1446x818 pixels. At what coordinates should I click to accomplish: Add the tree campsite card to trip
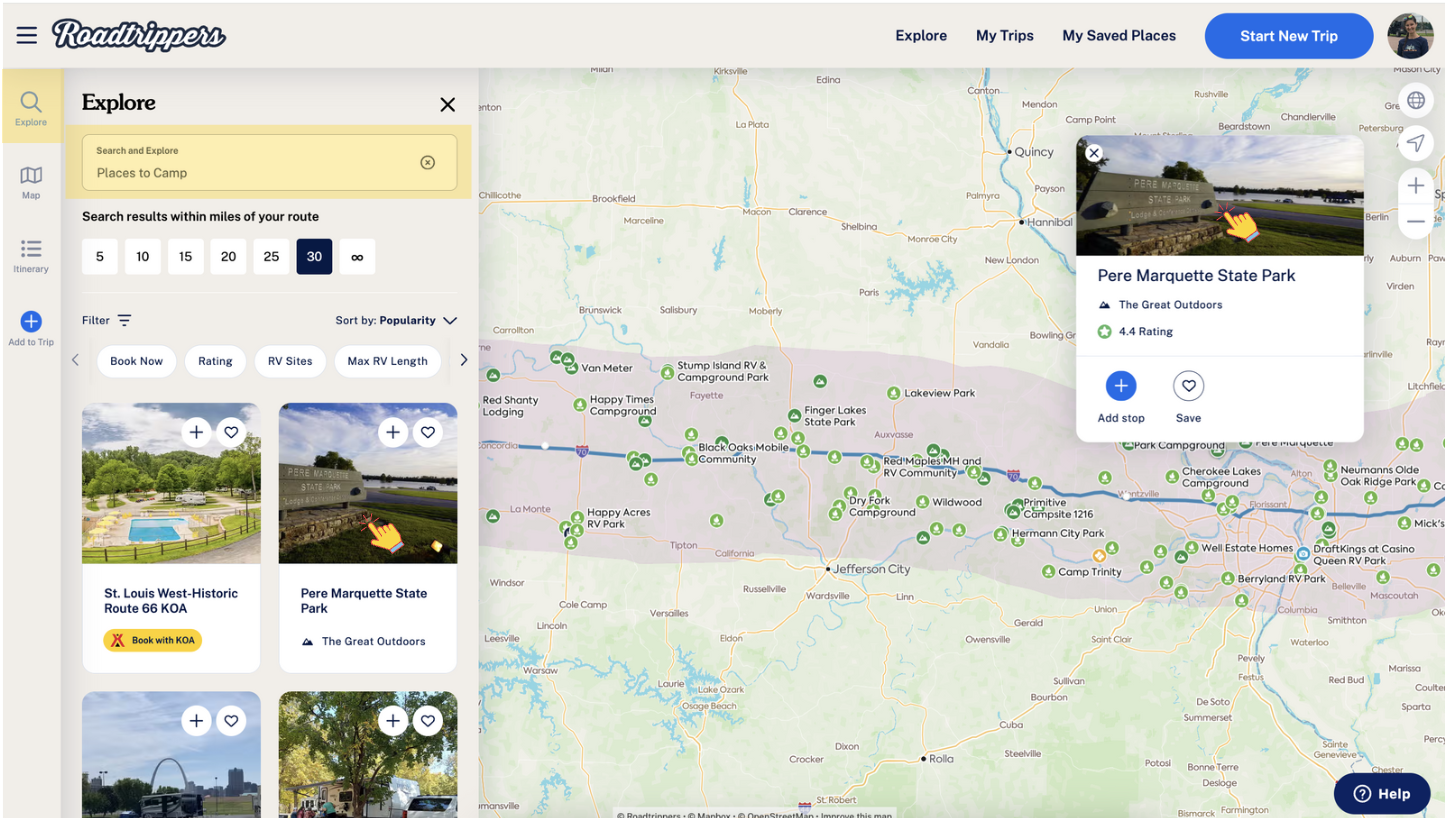(x=393, y=721)
